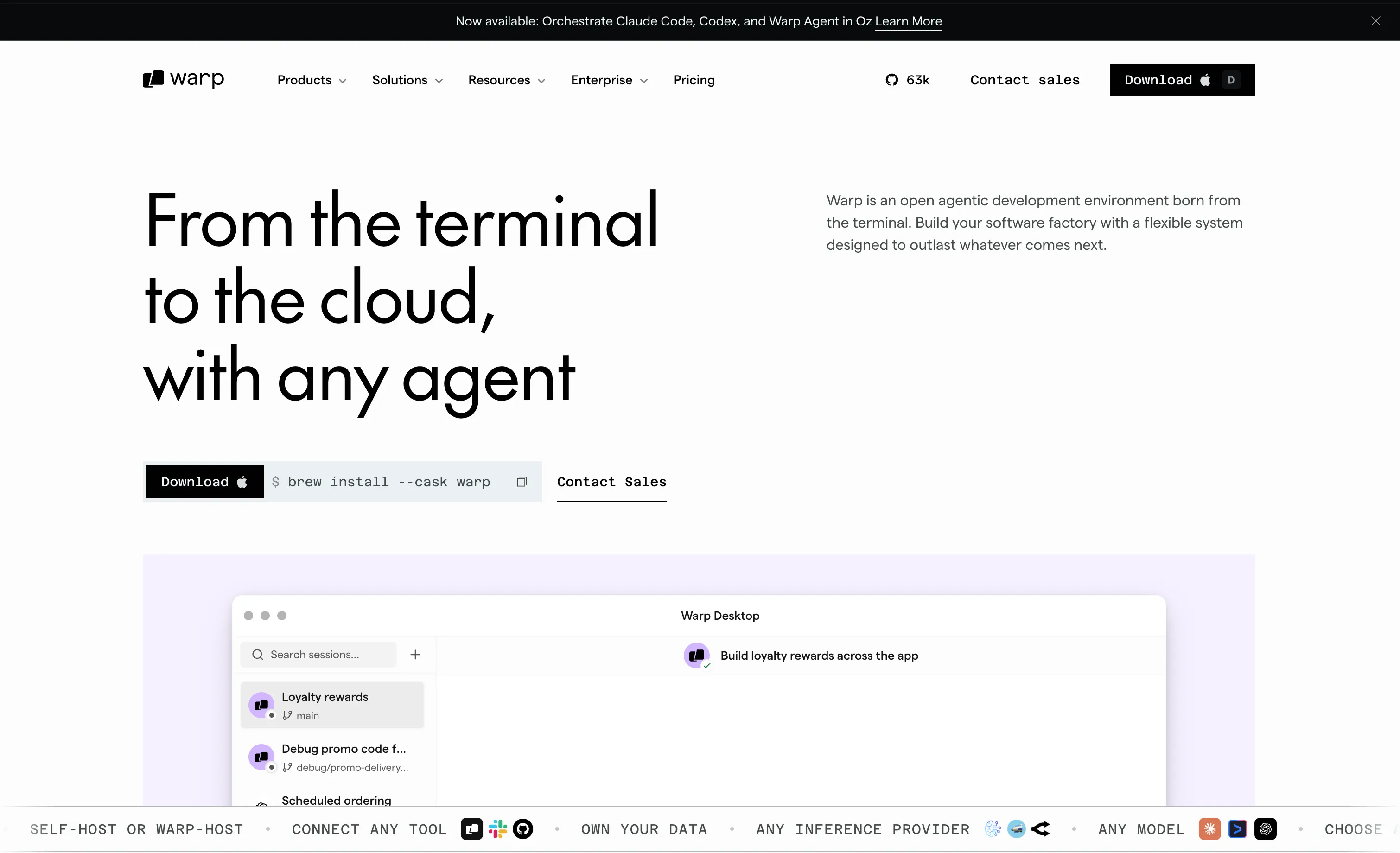Click the OpenAI model icon

[1266, 829]
